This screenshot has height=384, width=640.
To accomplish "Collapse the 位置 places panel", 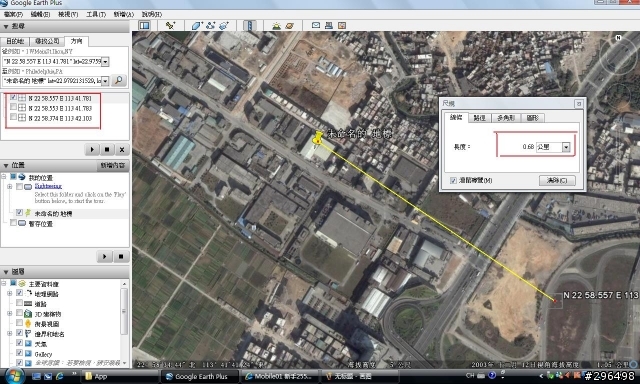I will 6,165.
